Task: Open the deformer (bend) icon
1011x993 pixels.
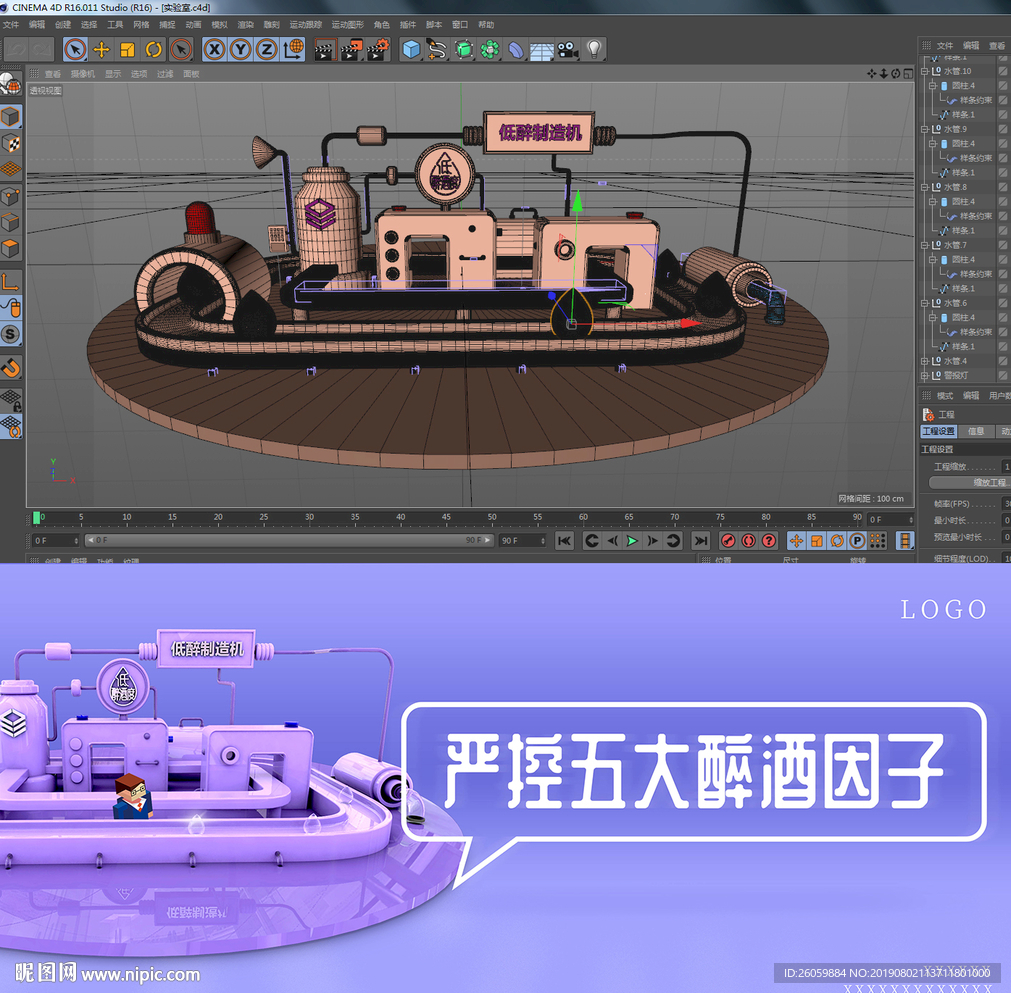Action: pos(516,49)
